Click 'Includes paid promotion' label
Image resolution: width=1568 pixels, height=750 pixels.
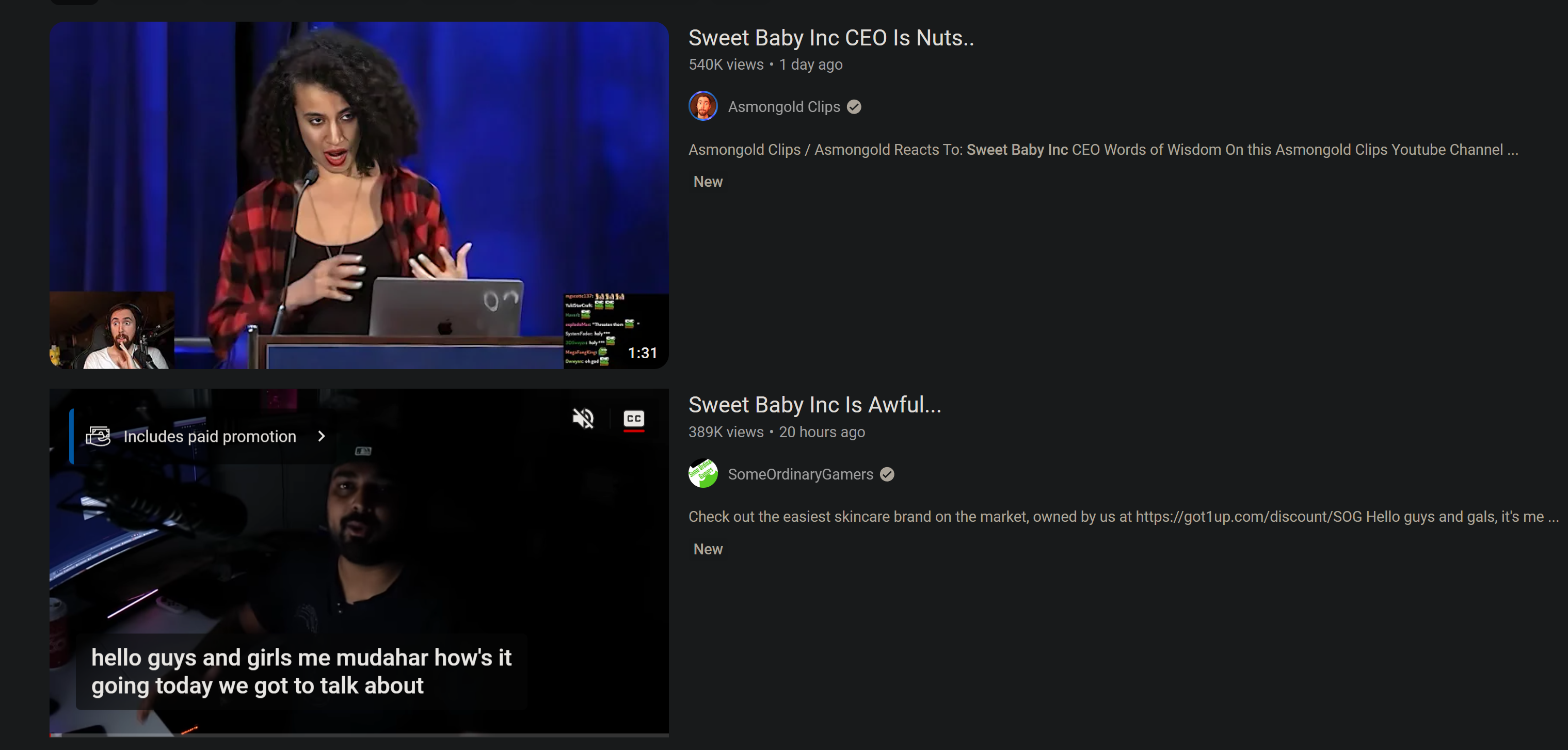[210, 437]
